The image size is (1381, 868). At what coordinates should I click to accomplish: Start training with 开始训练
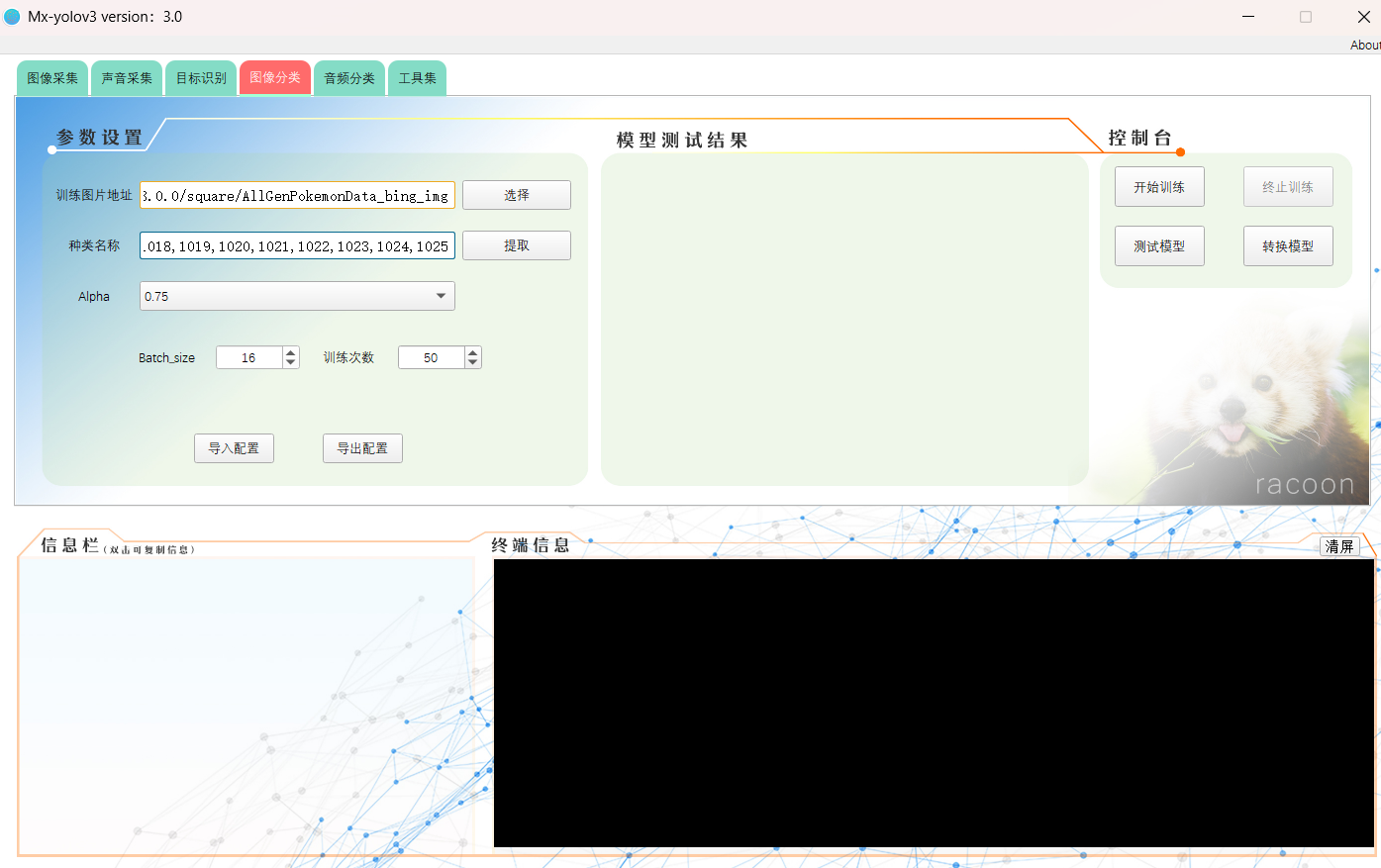click(x=1159, y=187)
